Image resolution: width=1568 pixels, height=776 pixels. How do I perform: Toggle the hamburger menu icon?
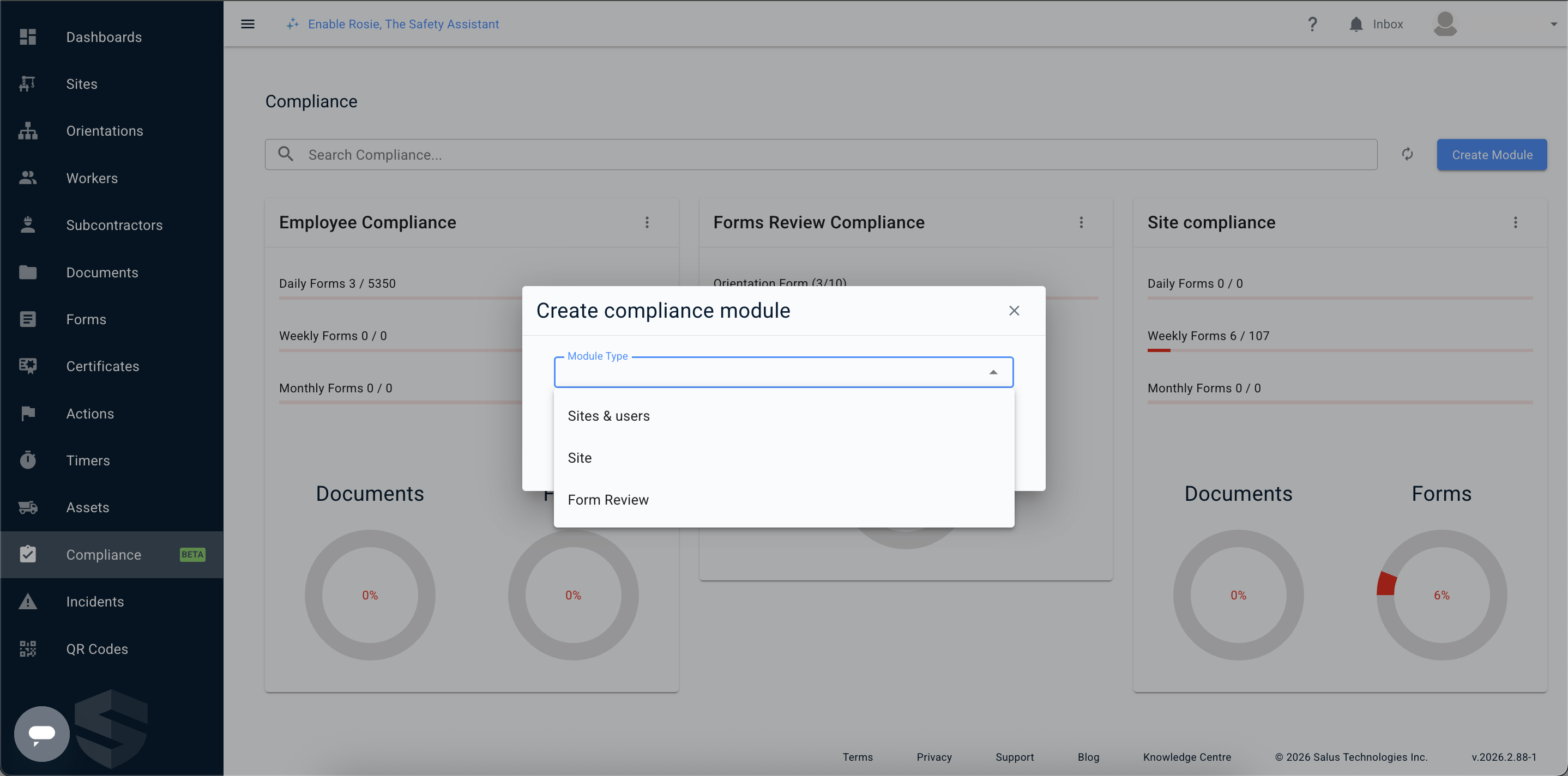click(x=247, y=24)
